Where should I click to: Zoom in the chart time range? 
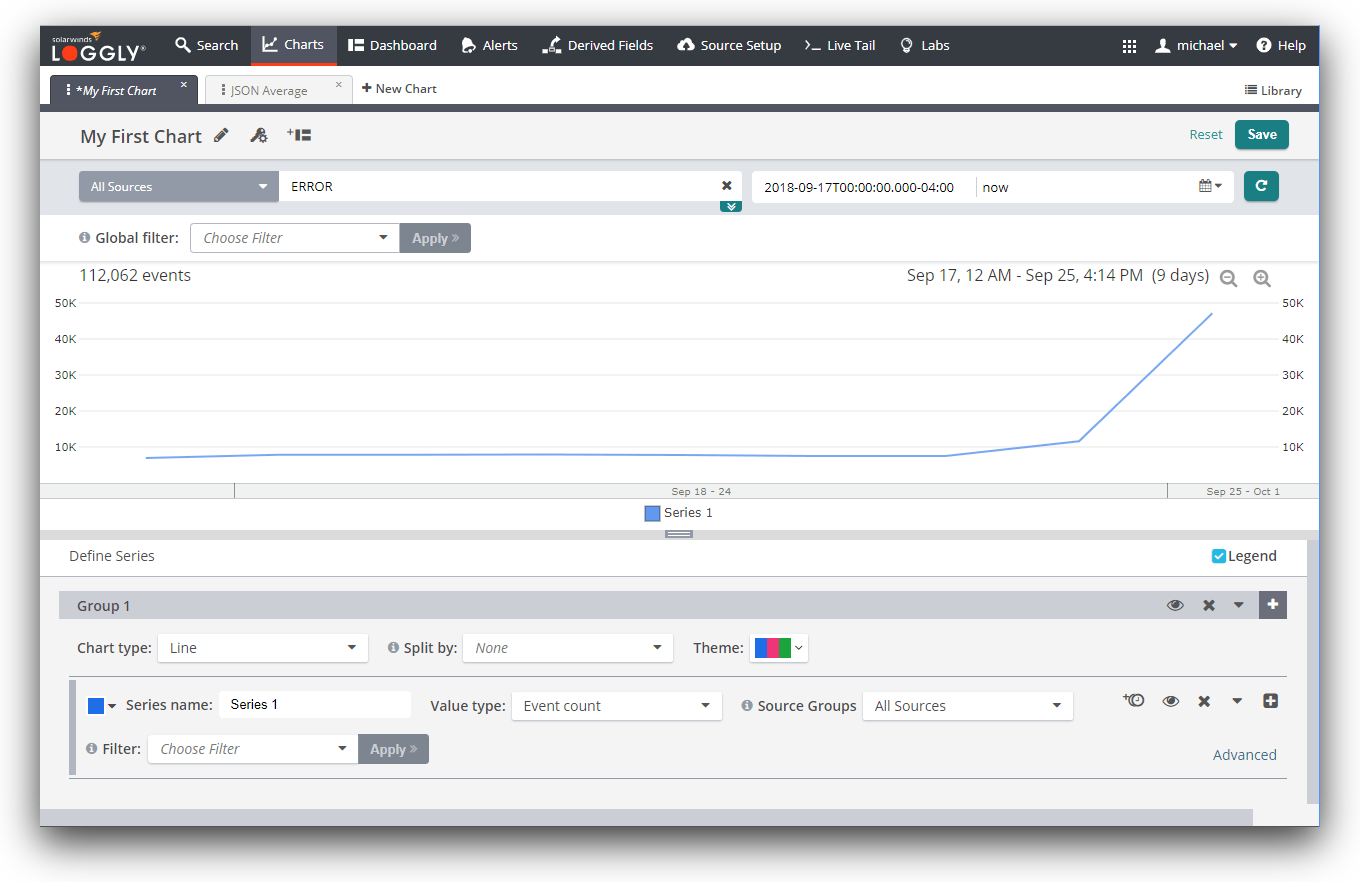click(1262, 279)
